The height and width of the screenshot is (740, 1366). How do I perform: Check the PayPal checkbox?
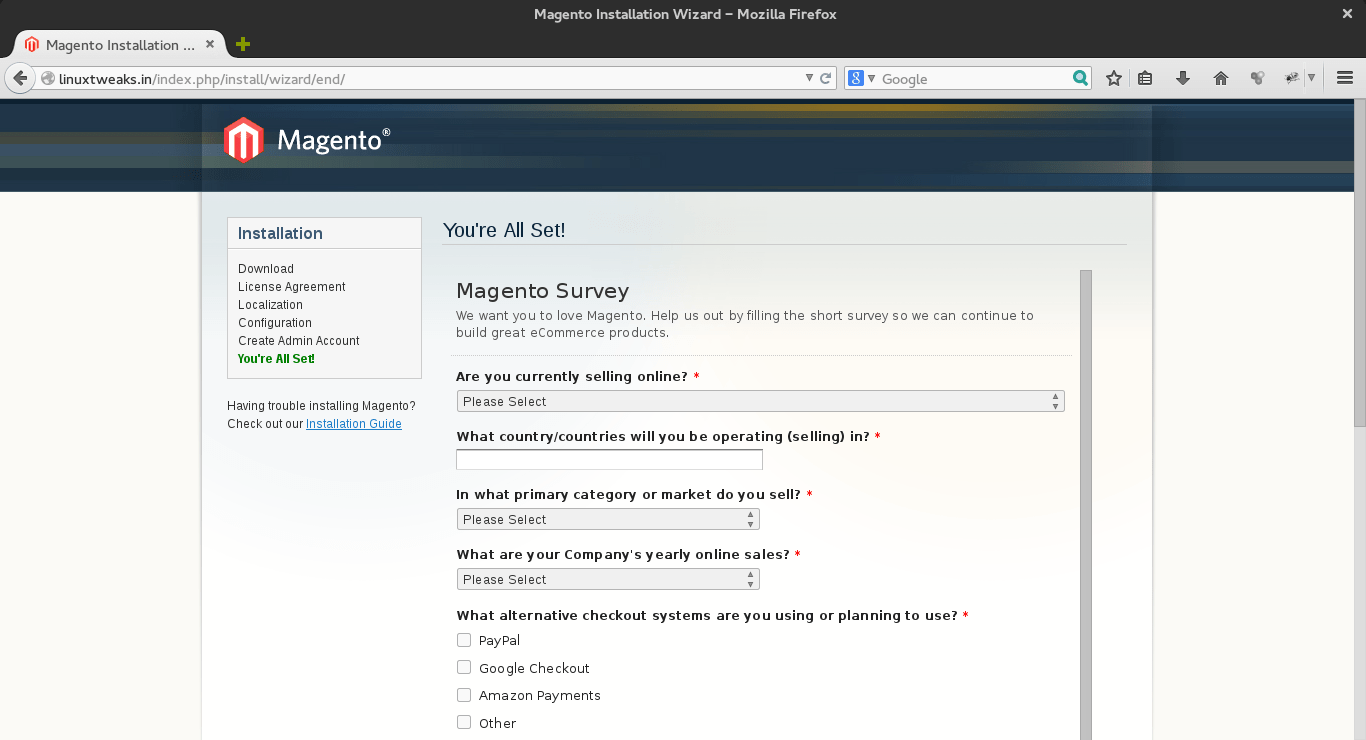click(x=464, y=640)
